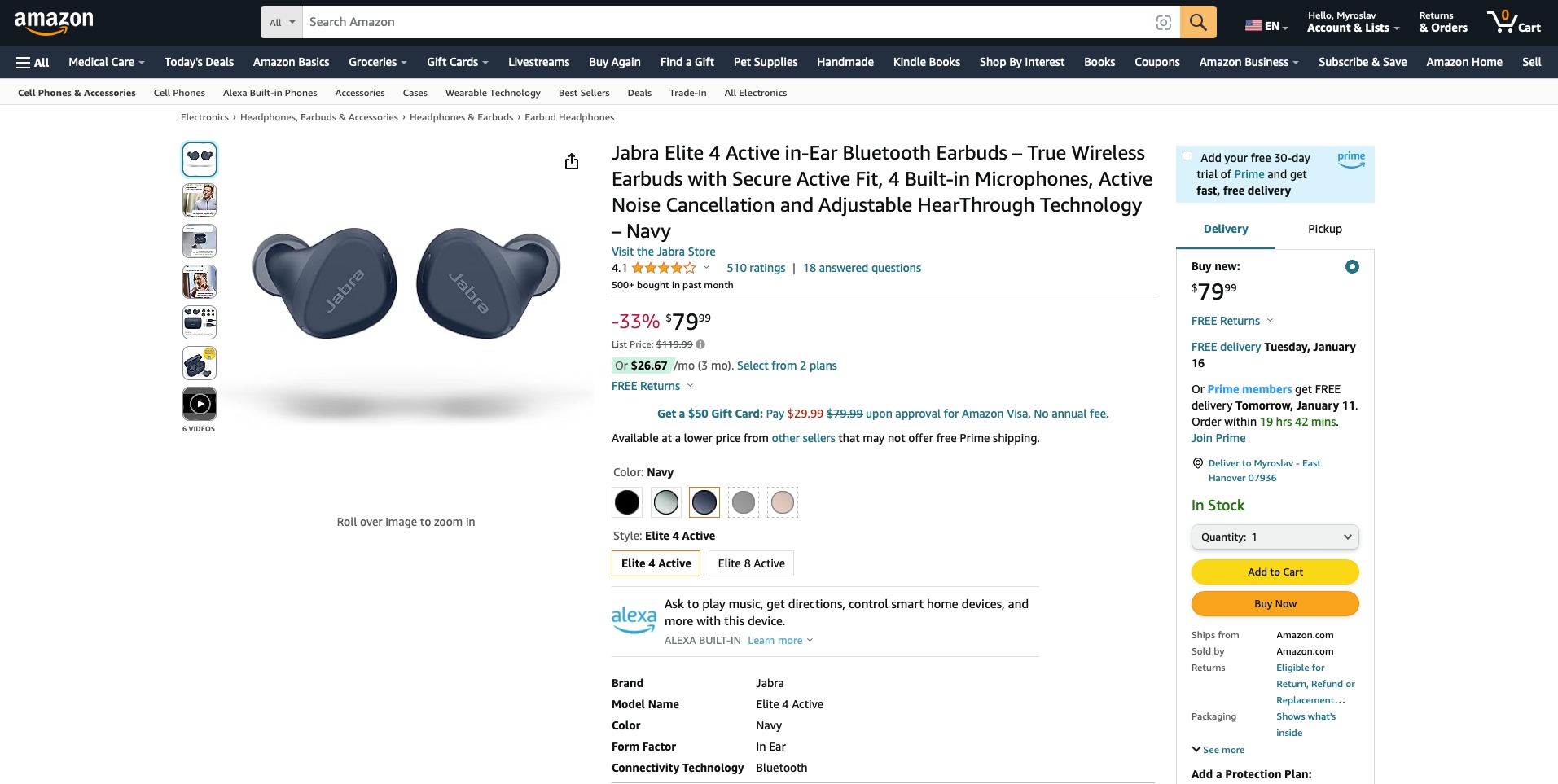Open search category All dropdown
1558x784 pixels.
pyautogui.click(x=282, y=23)
